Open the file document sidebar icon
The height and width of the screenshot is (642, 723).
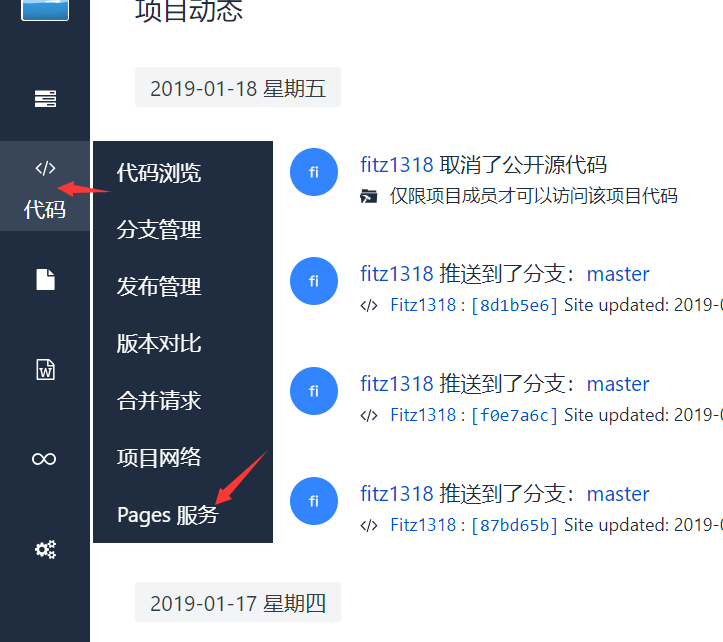45,279
